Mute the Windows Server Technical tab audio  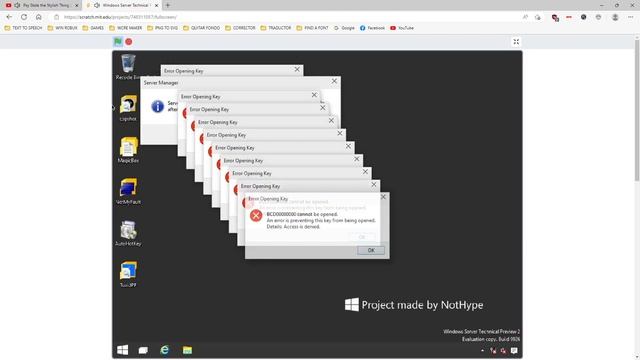point(97,5)
